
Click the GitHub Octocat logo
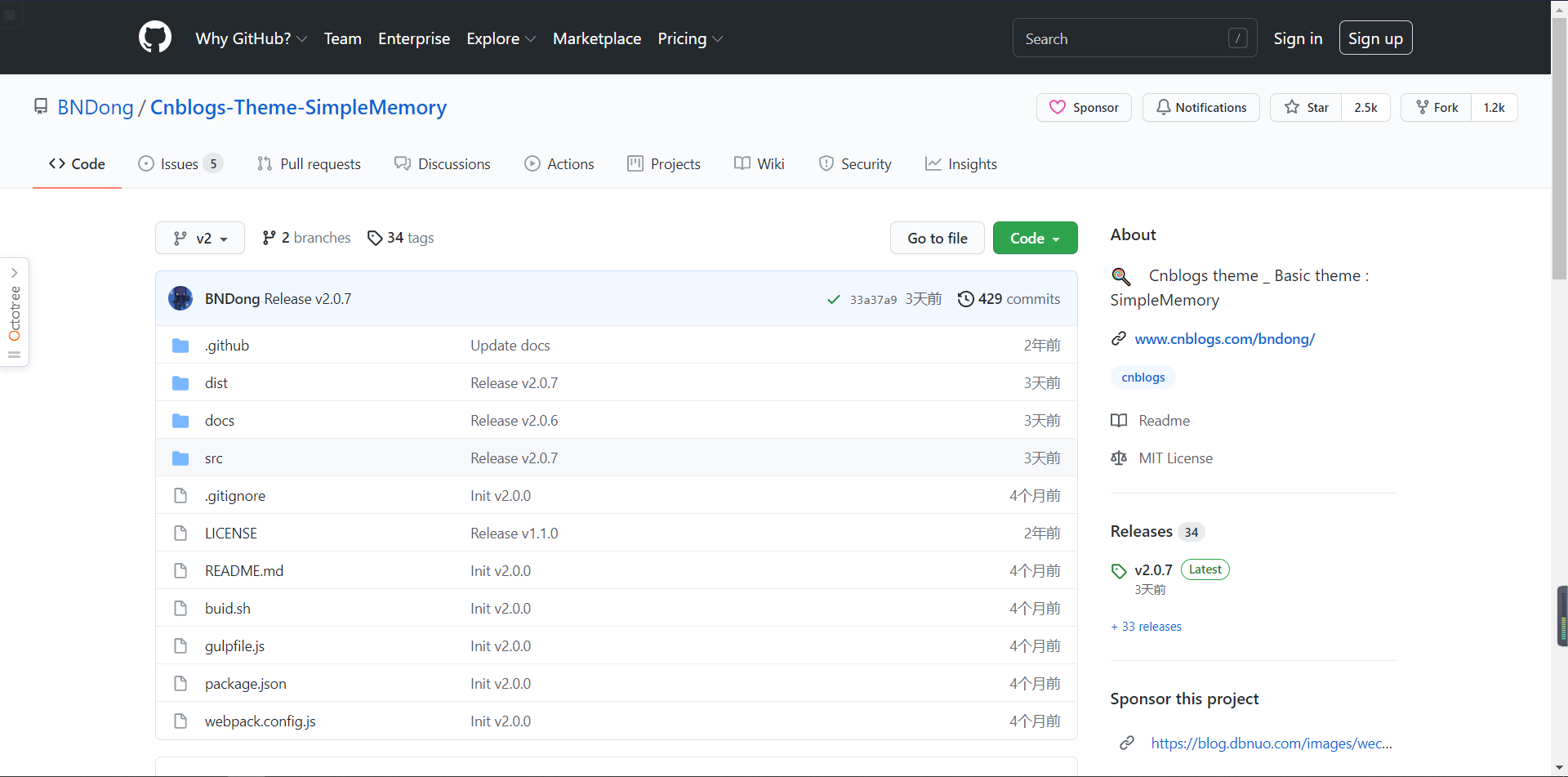(x=155, y=38)
